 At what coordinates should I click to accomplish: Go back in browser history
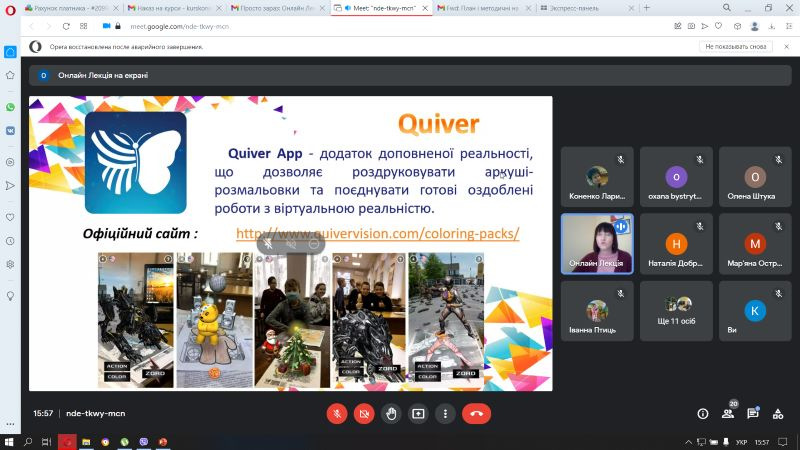pos(32,26)
